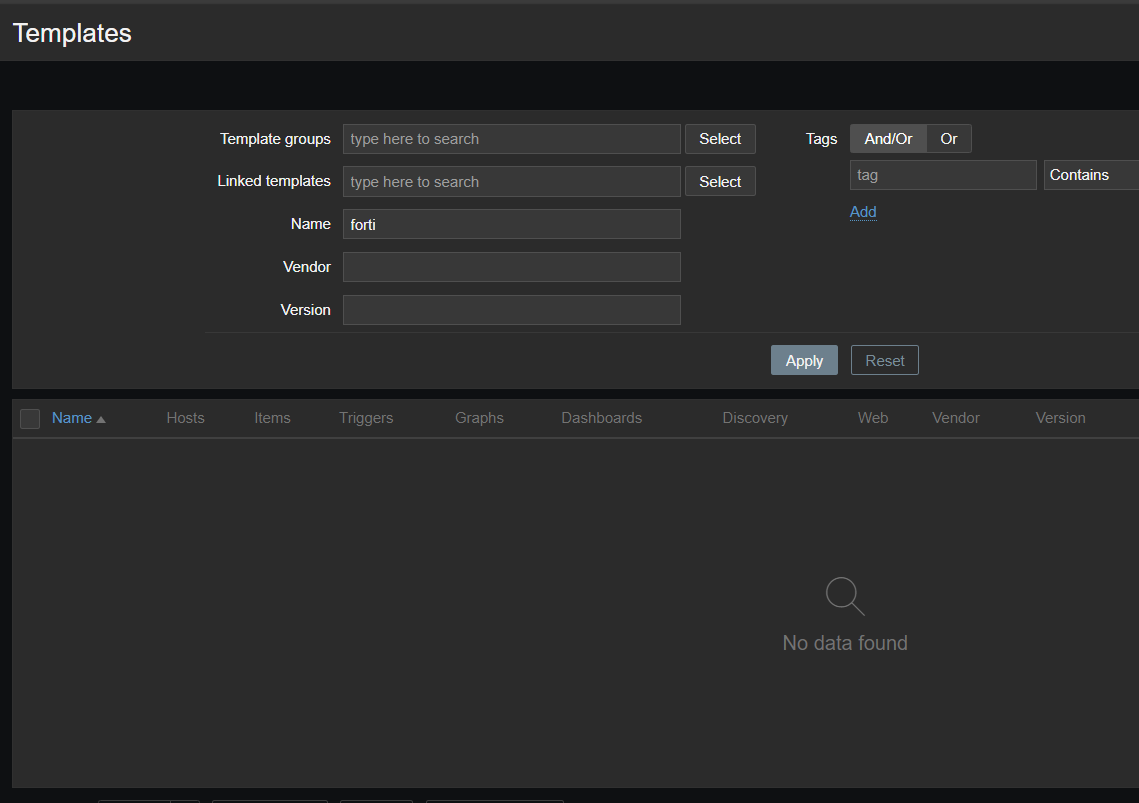The width and height of the screenshot is (1139, 803).
Task: Switch tag evaluation to And/Or
Action: pos(888,139)
